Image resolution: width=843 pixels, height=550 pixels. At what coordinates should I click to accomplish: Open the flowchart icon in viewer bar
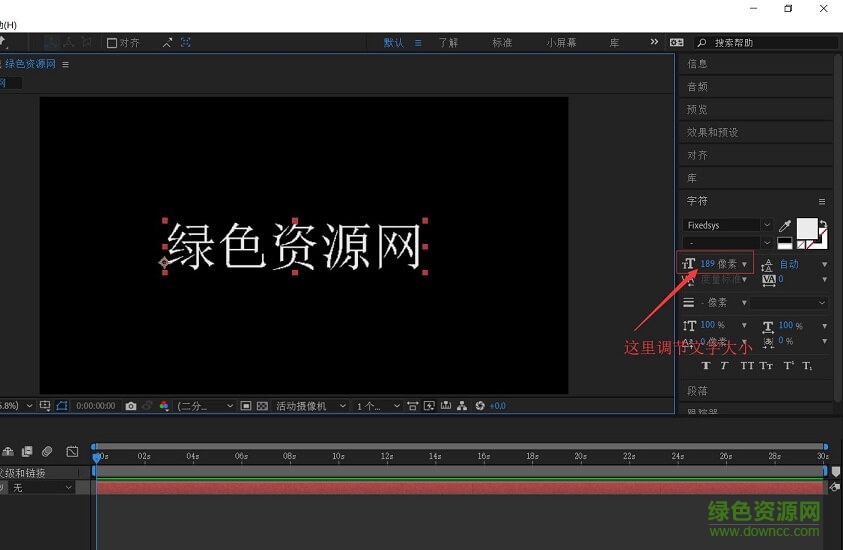(x=462, y=406)
